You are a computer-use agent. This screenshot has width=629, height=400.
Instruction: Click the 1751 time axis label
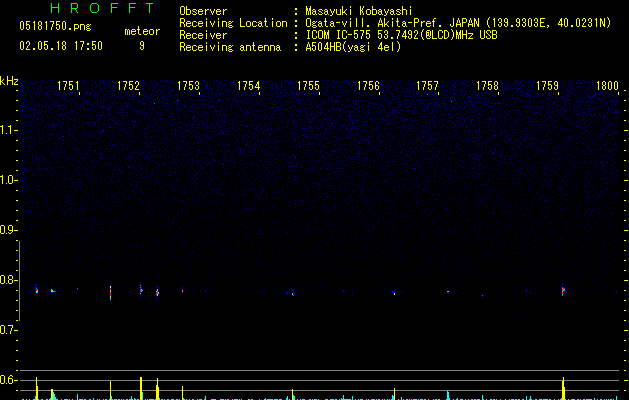[68, 86]
